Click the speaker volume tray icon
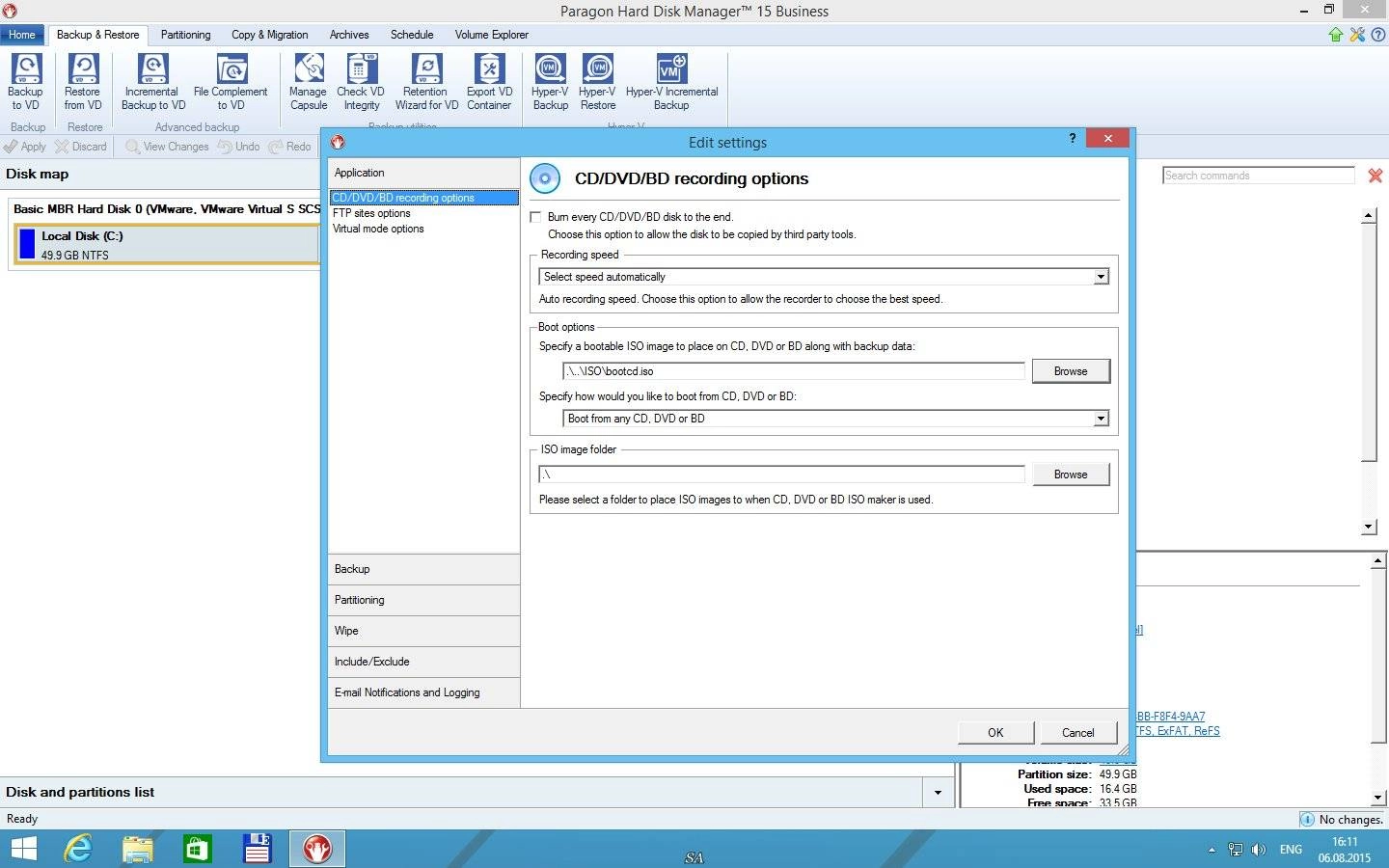This screenshot has height=868, width=1389. [1258, 850]
